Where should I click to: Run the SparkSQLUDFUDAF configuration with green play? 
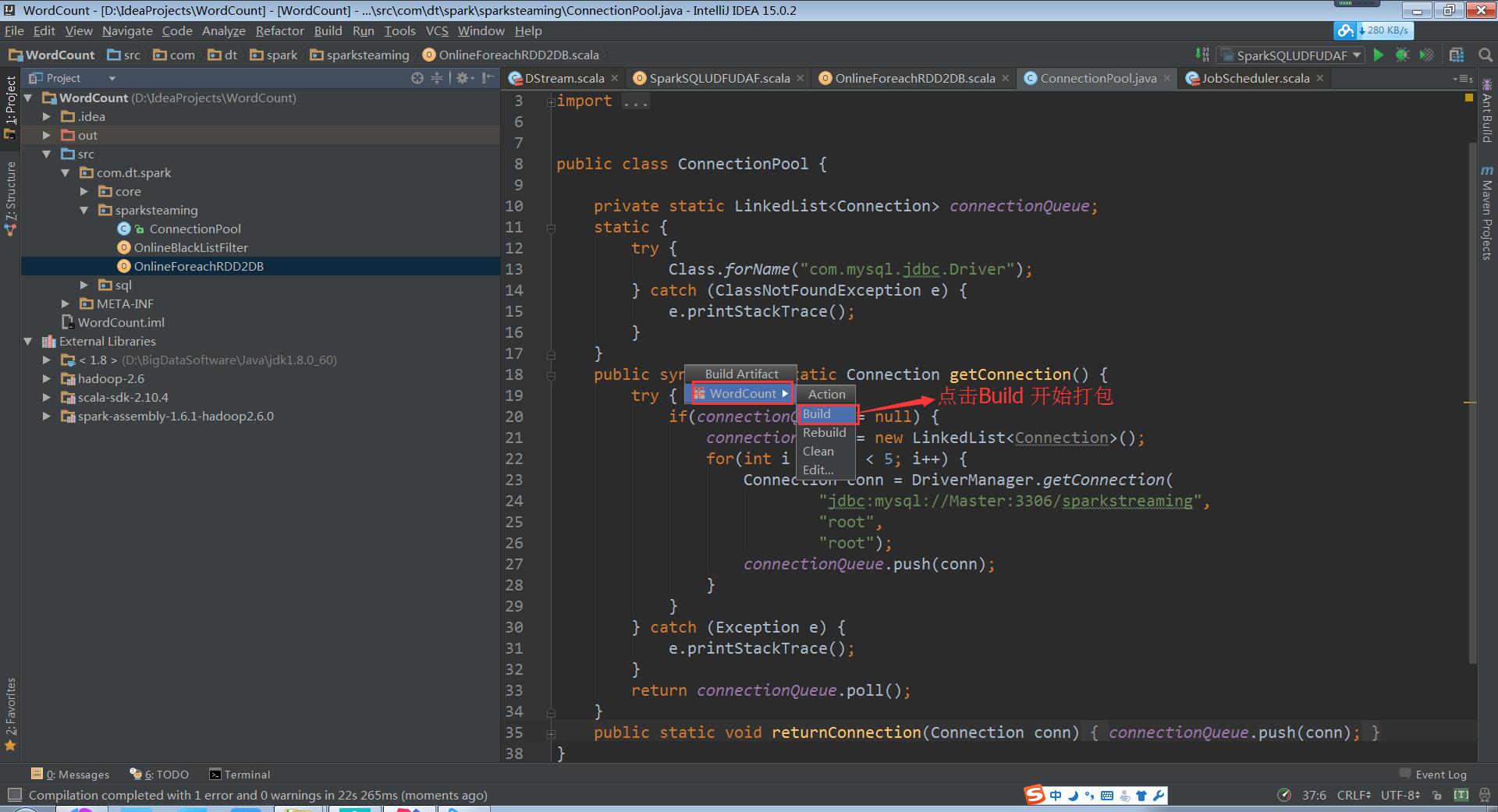click(1379, 55)
